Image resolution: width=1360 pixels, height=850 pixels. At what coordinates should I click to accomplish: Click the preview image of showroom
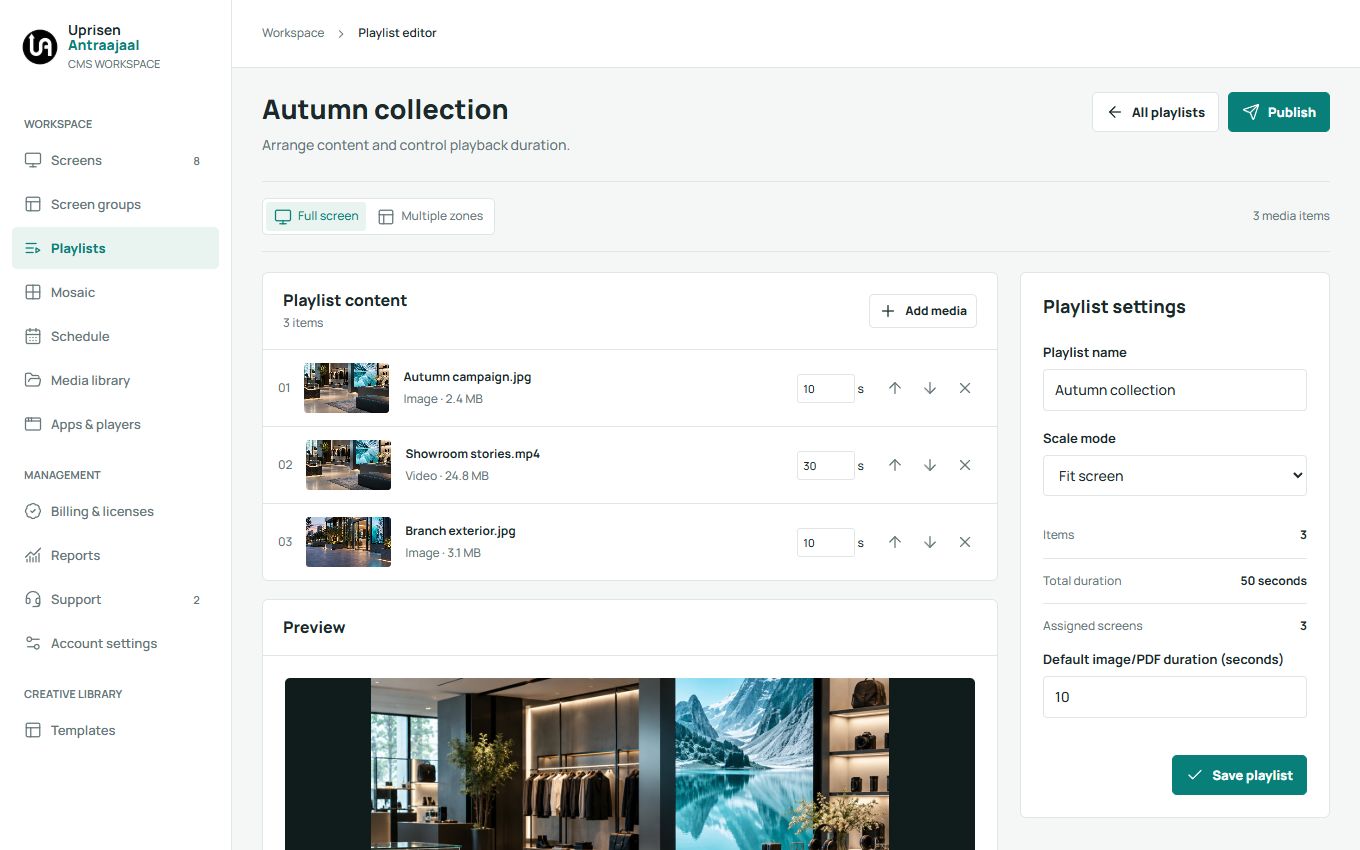tap(630, 764)
